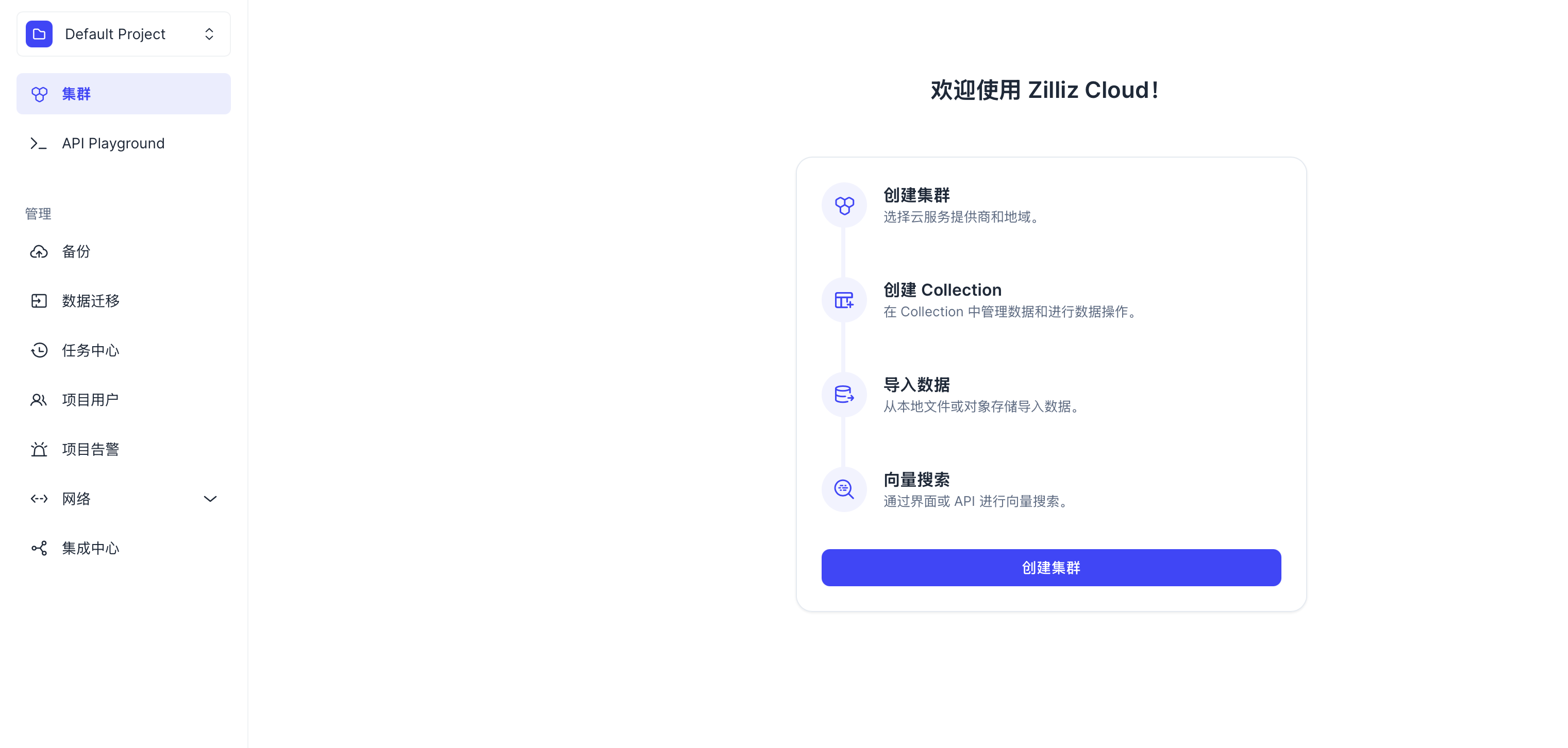The width and height of the screenshot is (1568, 748).
Task: Click the 数据迁移 migration icon
Action: coord(39,301)
